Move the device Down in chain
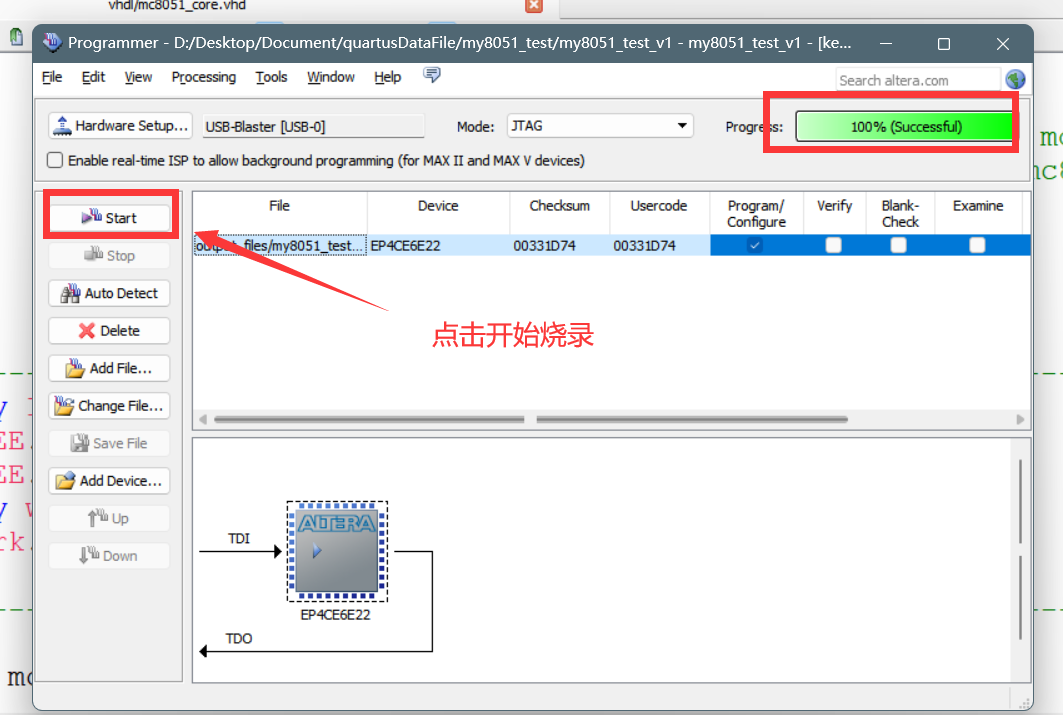1063x715 pixels. (x=109, y=556)
